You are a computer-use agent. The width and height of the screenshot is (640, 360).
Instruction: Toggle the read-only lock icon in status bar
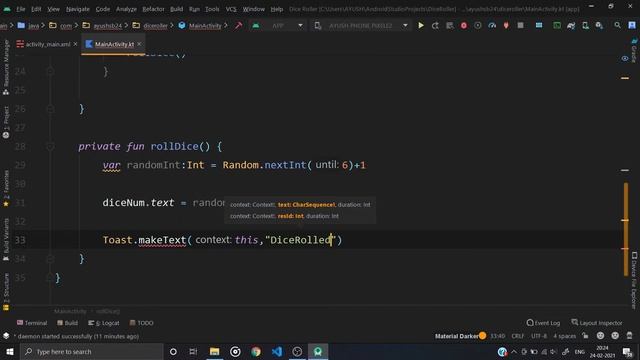(586, 336)
